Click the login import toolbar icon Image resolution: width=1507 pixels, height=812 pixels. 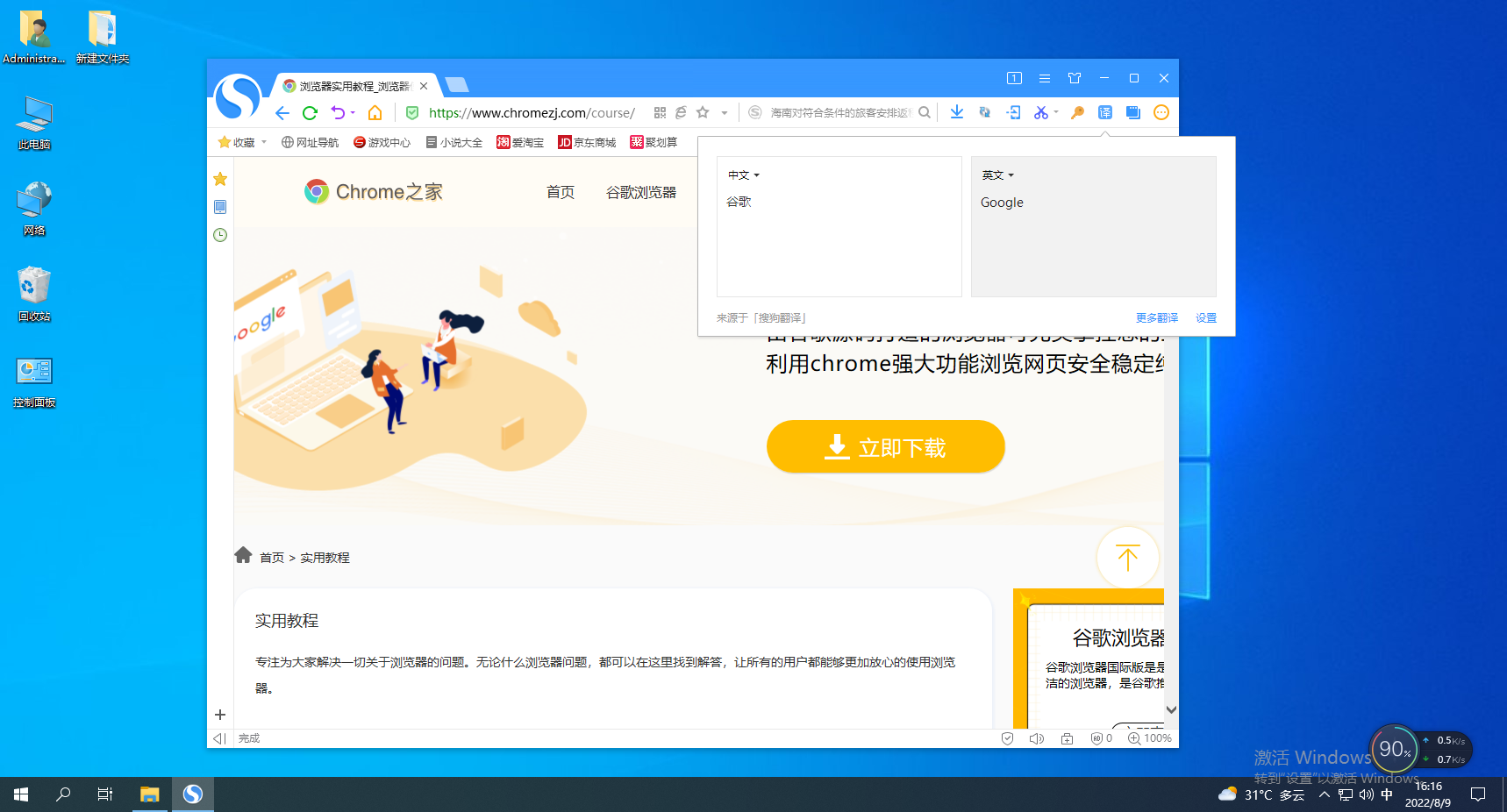(1013, 112)
